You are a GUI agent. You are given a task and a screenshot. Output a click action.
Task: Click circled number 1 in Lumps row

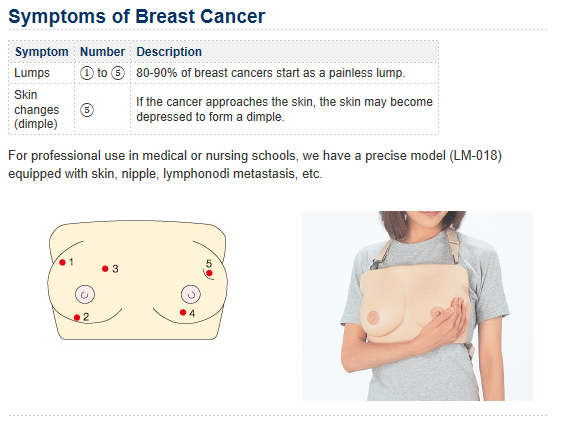coord(86,73)
